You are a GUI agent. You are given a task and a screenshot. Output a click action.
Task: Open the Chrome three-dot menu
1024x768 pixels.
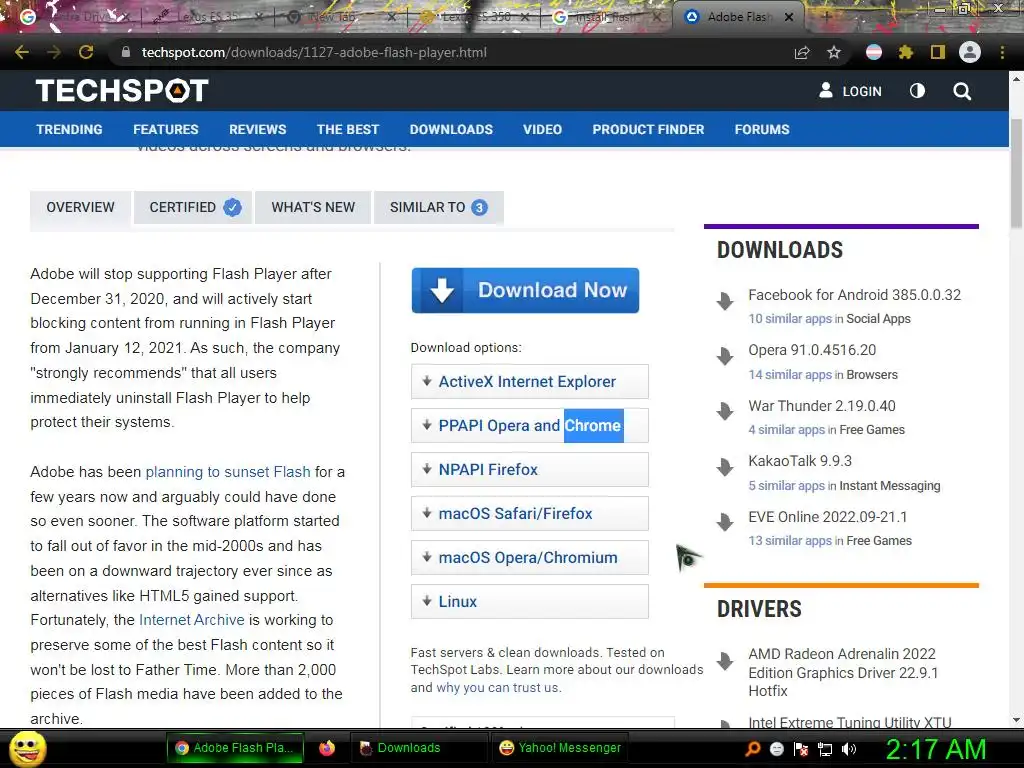pos(1002,52)
